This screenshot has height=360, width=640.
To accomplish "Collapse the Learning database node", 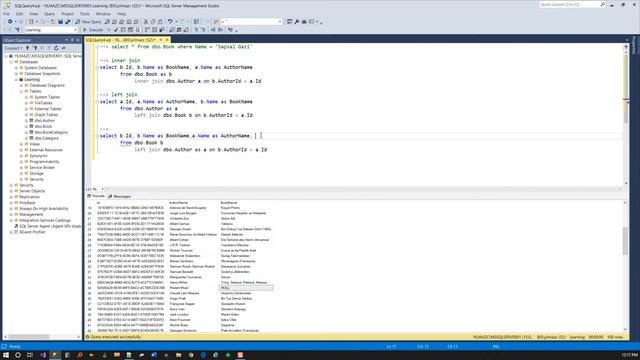I will point(16,80).
